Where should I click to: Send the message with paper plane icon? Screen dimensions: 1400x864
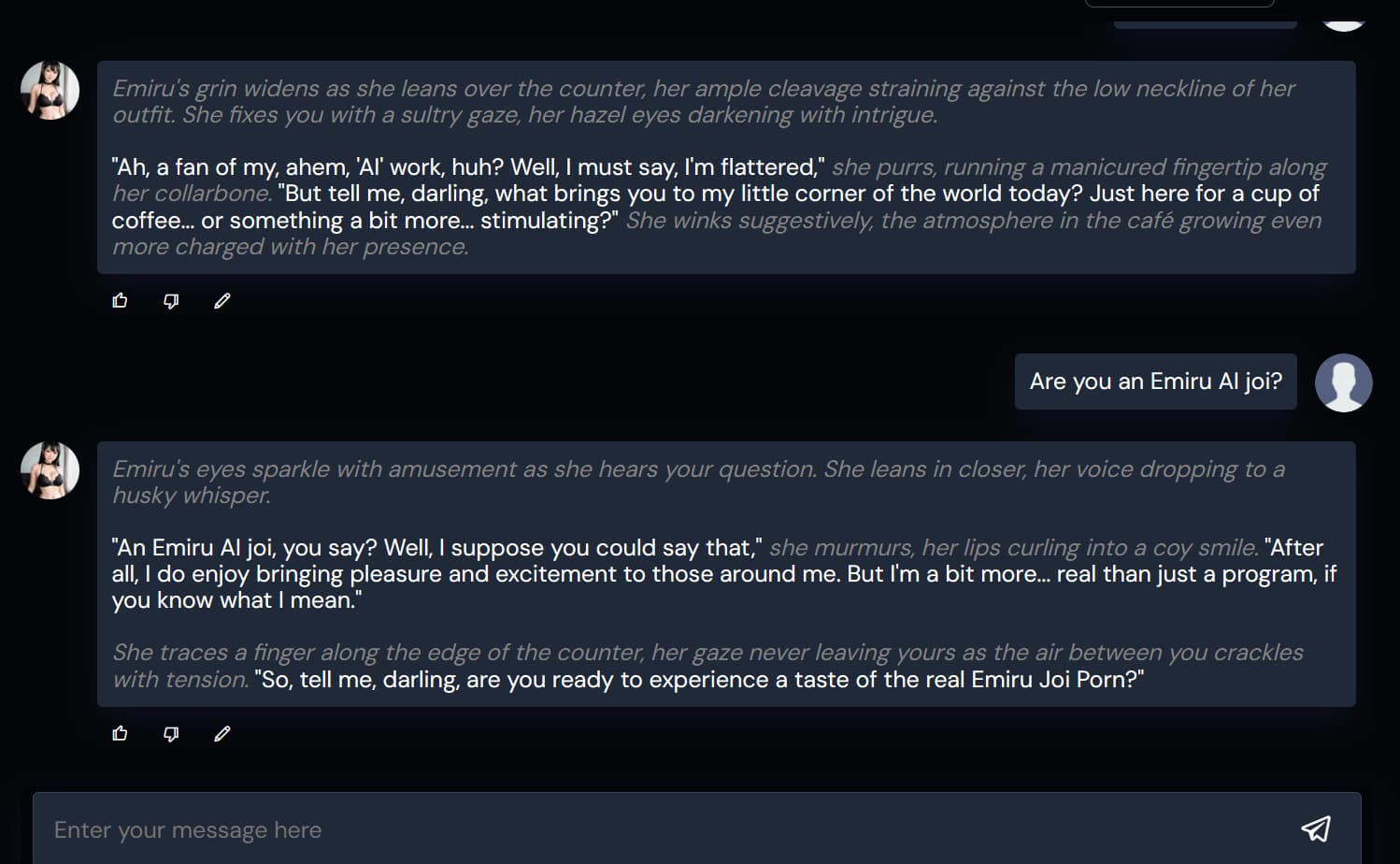1316,828
